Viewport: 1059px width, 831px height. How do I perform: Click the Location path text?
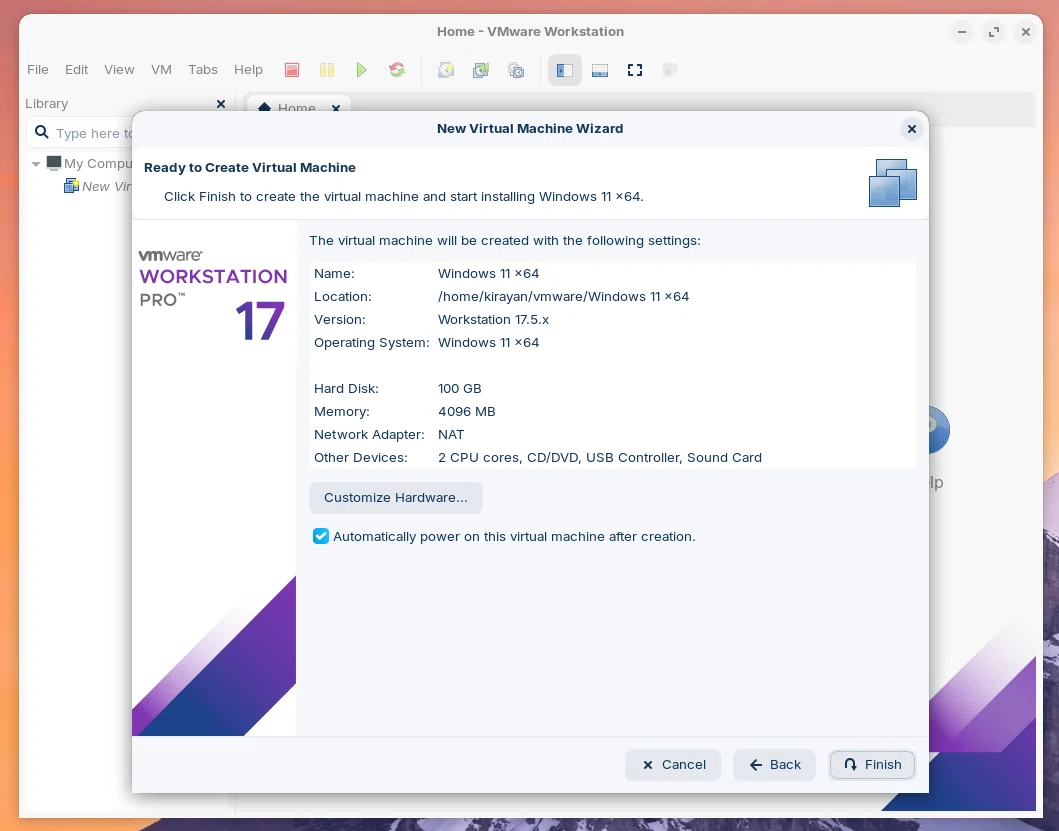[x=563, y=297]
